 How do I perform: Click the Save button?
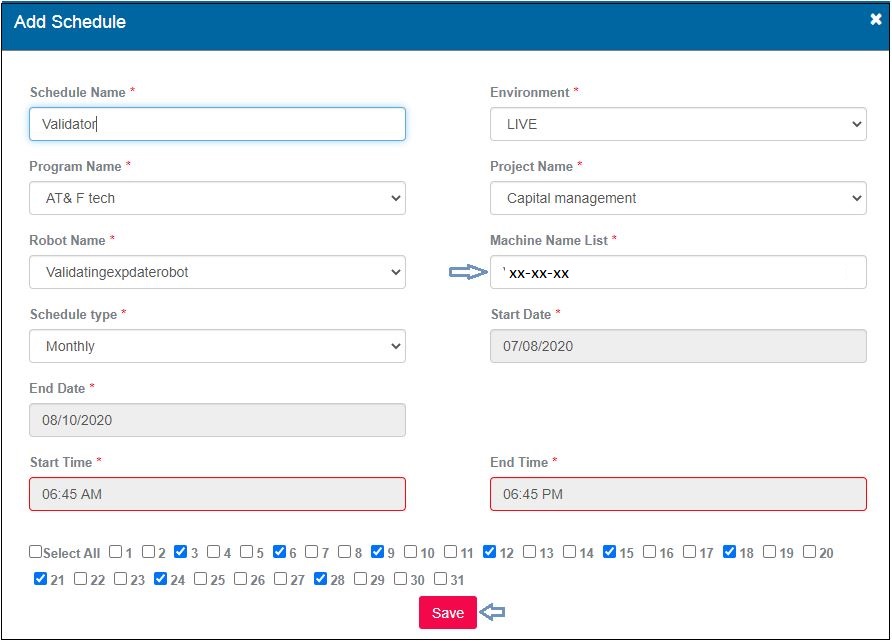click(x=447, y=613)
